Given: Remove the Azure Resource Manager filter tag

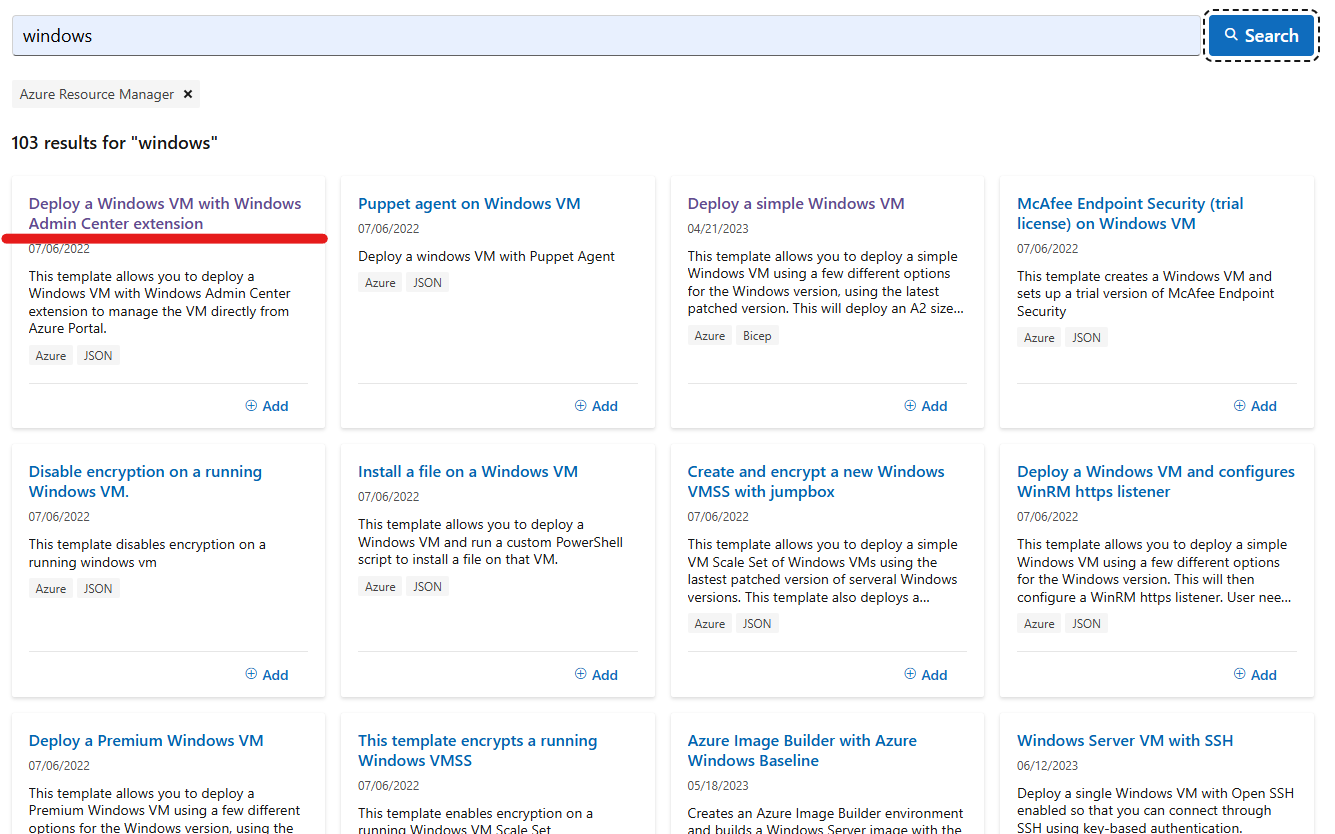Looking at the screenshot, I should [187, 94].
